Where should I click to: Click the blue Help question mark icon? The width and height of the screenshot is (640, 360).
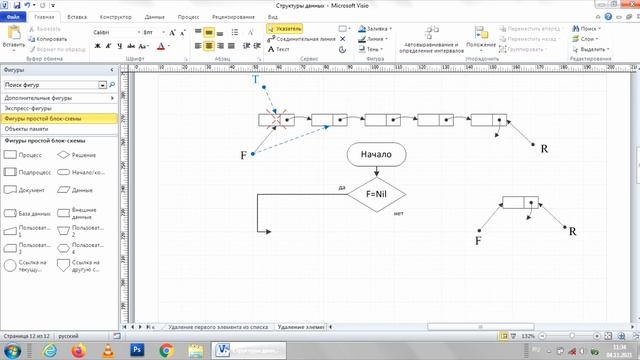[608, 17]
